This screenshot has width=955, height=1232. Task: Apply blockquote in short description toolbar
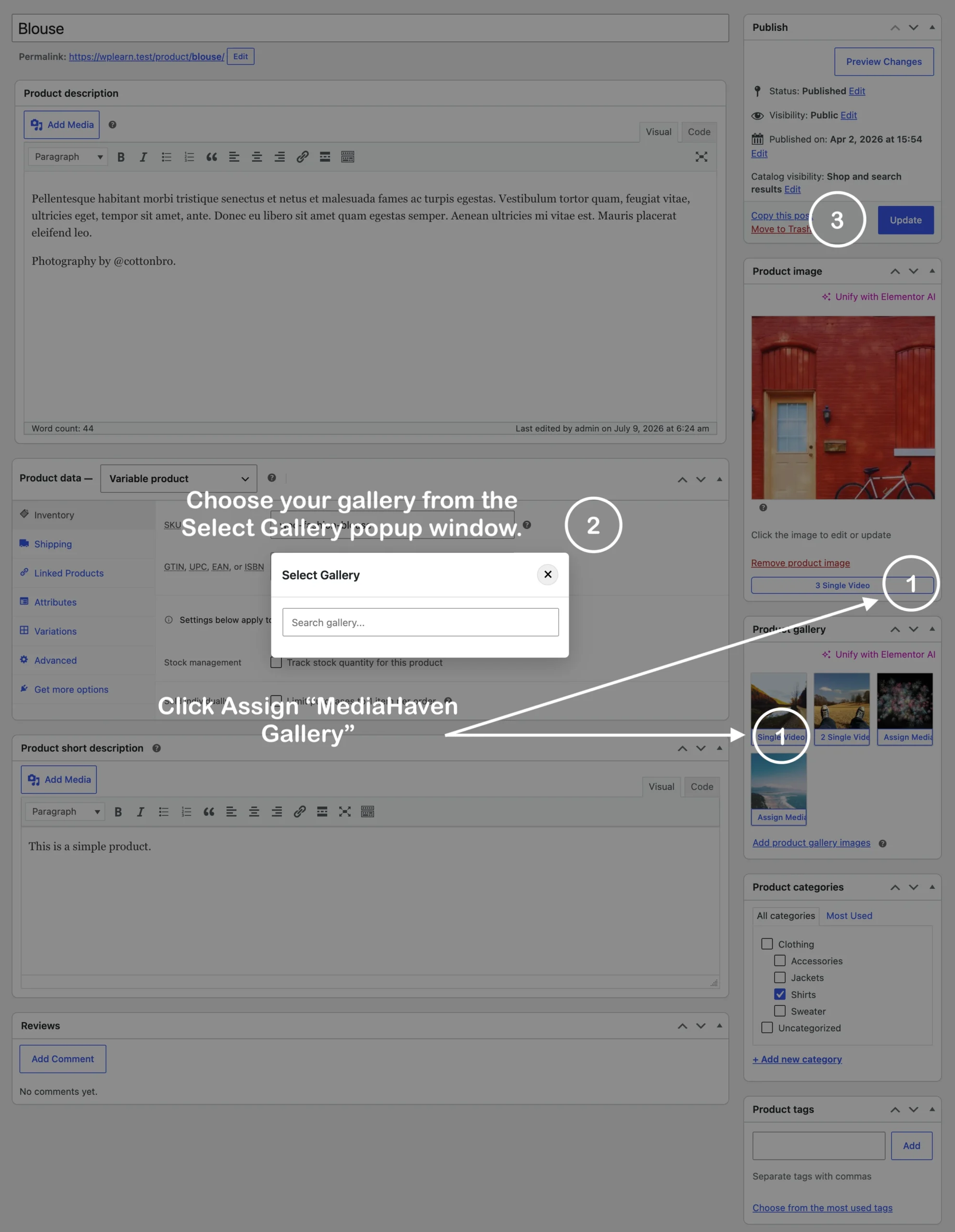209,812
